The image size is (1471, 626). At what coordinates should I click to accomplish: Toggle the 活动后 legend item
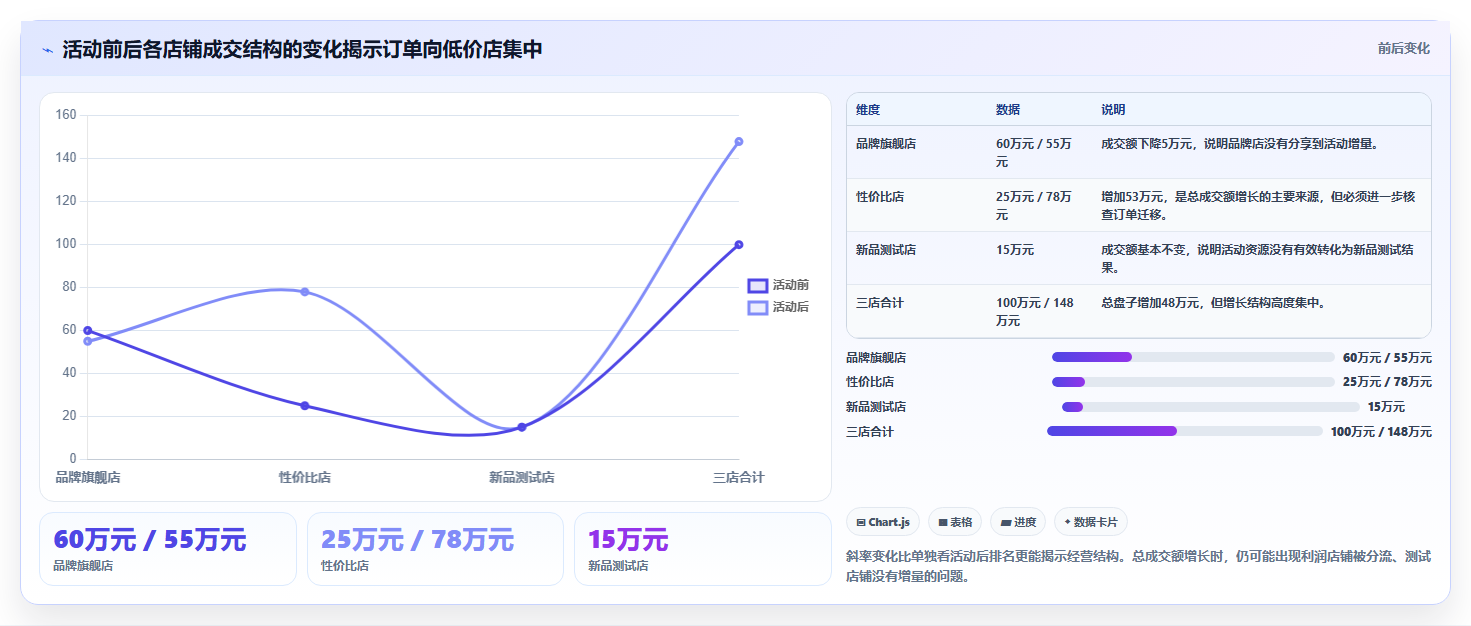pyautogui.click(x=779, y=307)
